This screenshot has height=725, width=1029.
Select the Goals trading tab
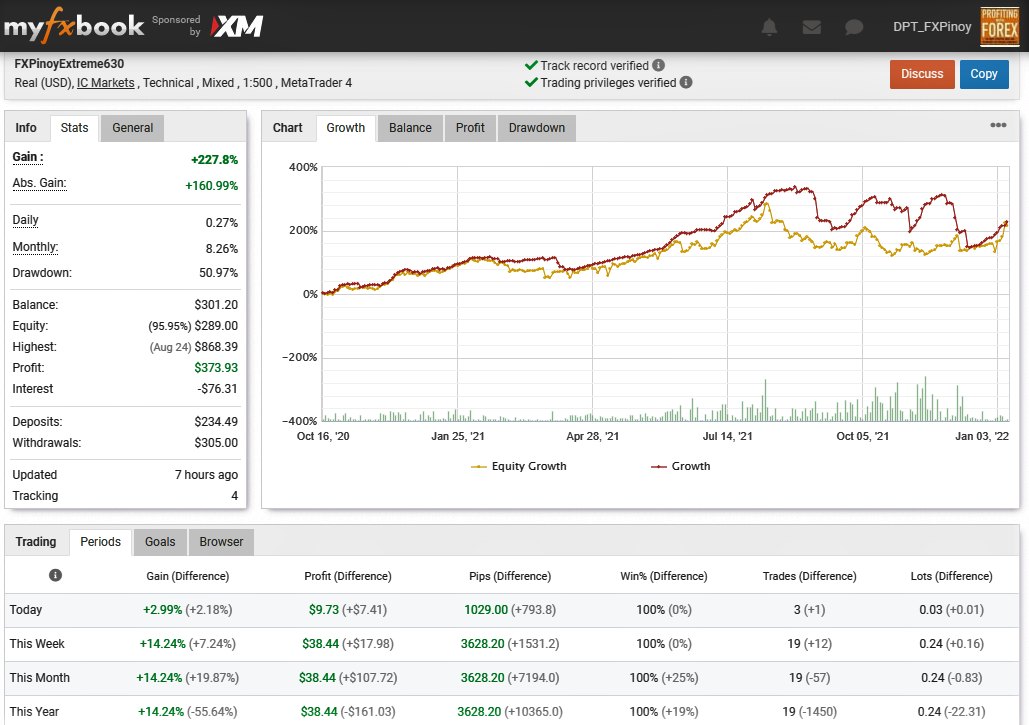(160, 542)
